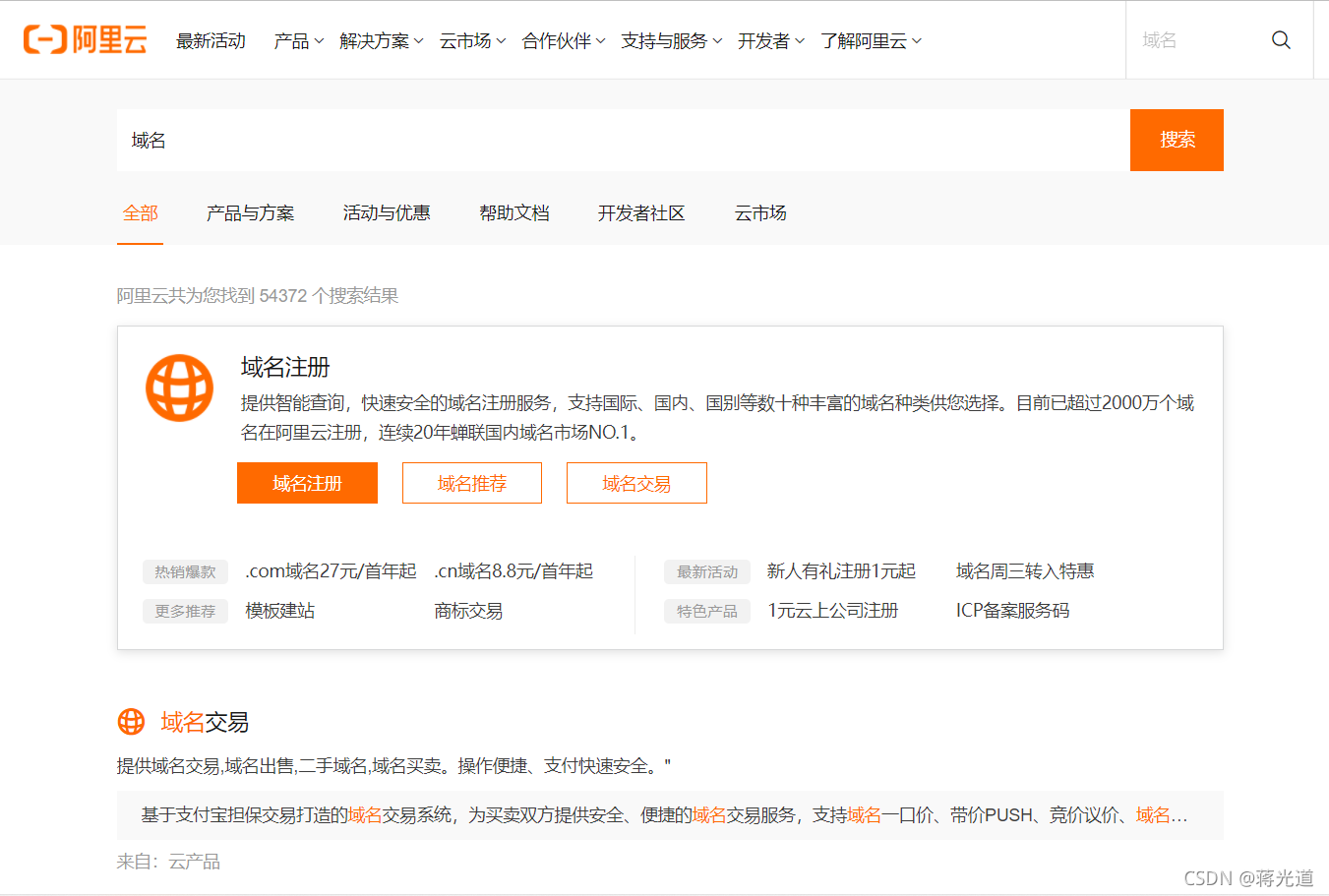
Task: Expand the 解决方案 dropdown menu
Action: (x=382, y=40)
